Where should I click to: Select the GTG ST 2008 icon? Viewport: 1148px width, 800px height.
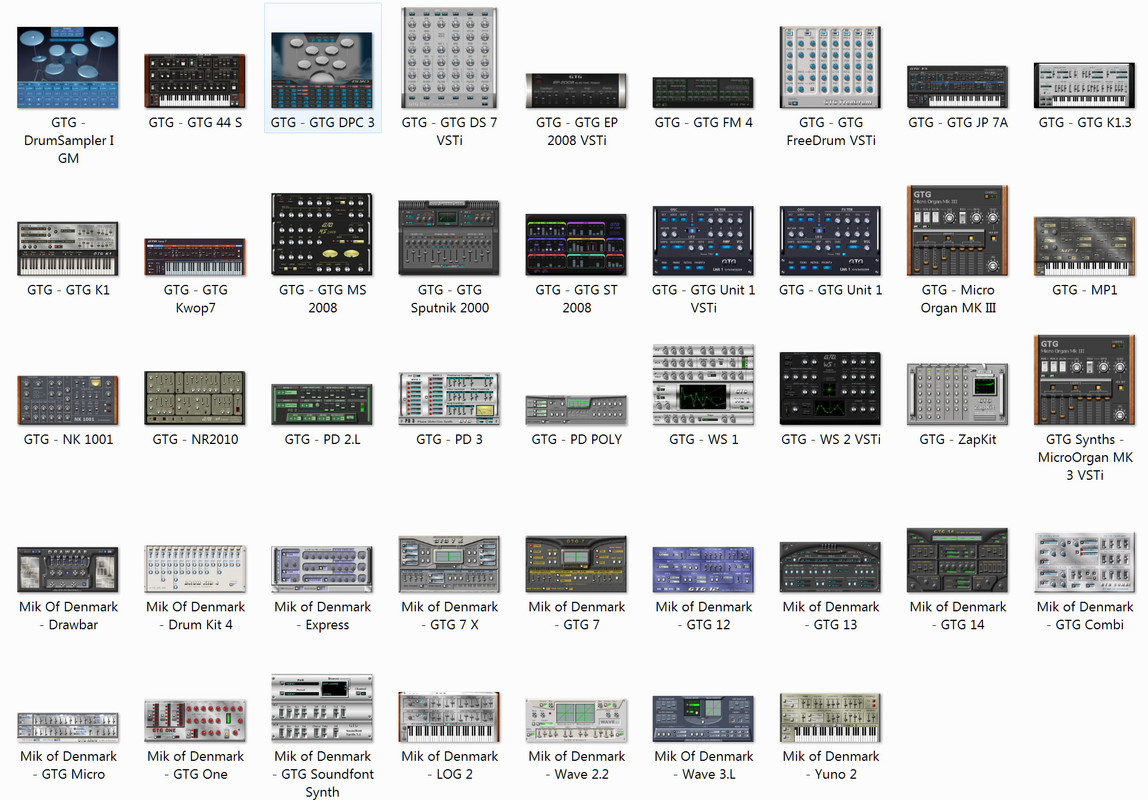coord(576,244)
